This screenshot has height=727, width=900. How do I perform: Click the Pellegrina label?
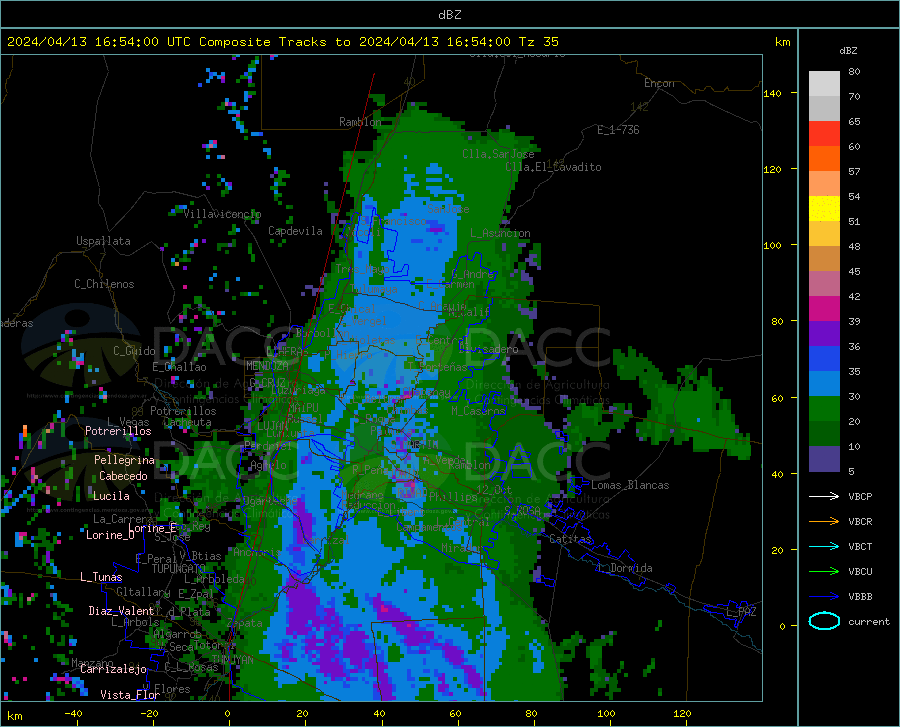pyautogui.click(x=124, y=460)
